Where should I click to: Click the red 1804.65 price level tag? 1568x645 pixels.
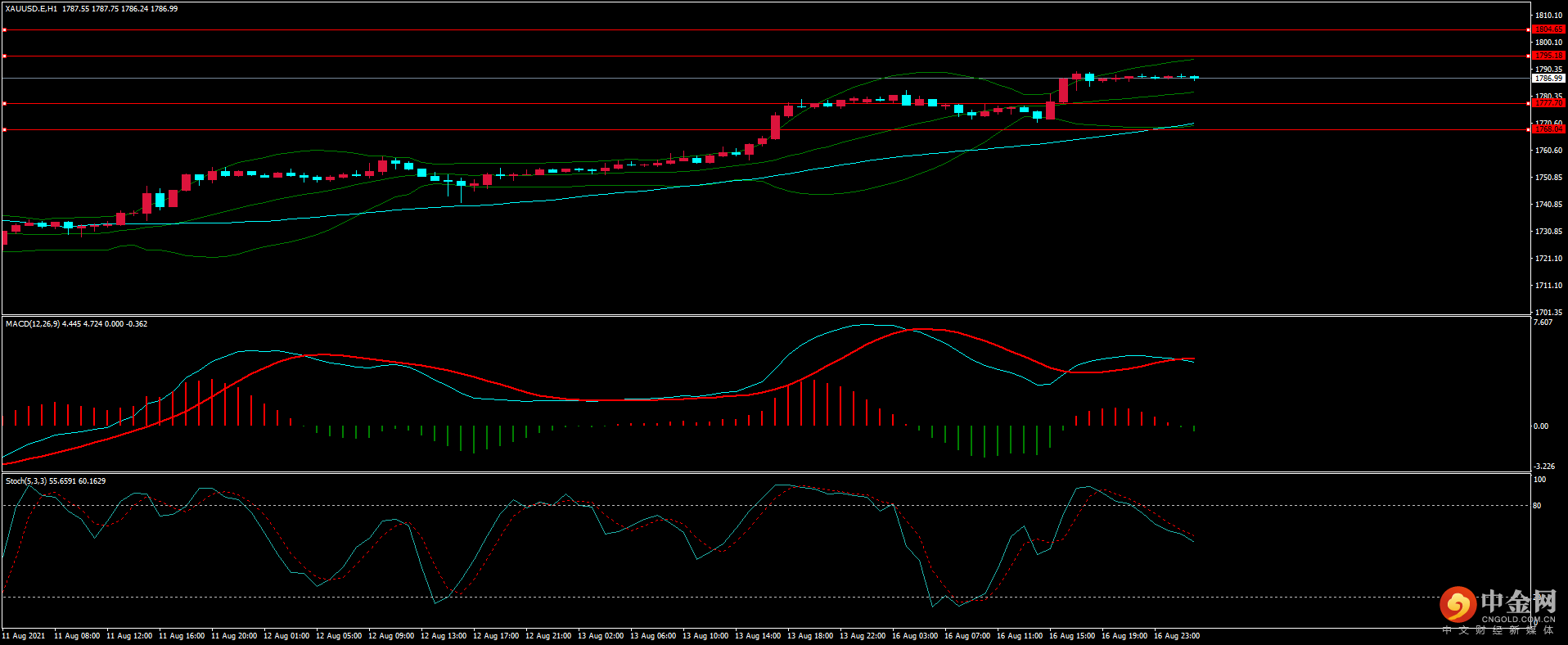coord(1548,29)
